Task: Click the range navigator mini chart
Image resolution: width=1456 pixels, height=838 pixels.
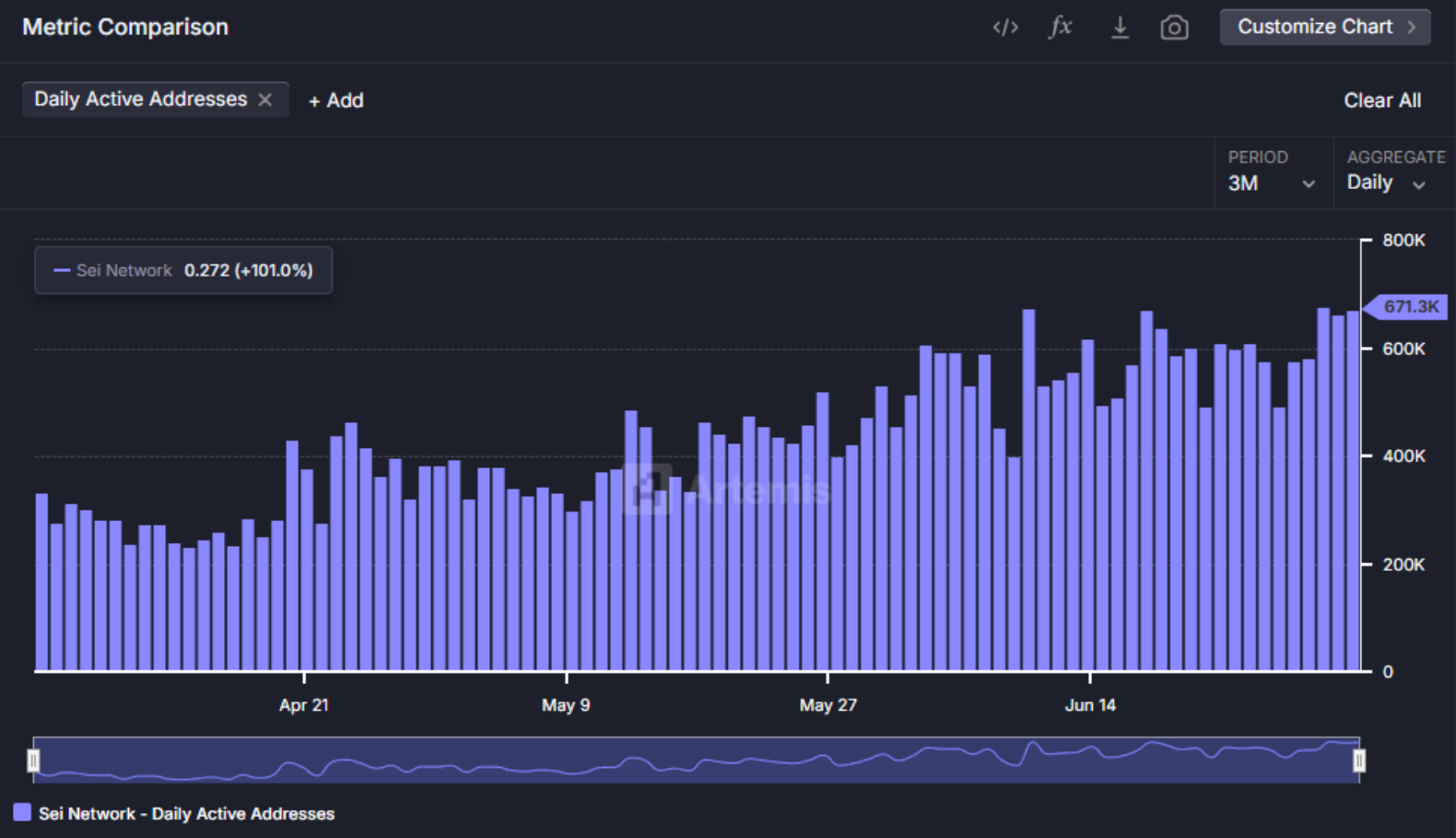Action: tap(697, 760)
